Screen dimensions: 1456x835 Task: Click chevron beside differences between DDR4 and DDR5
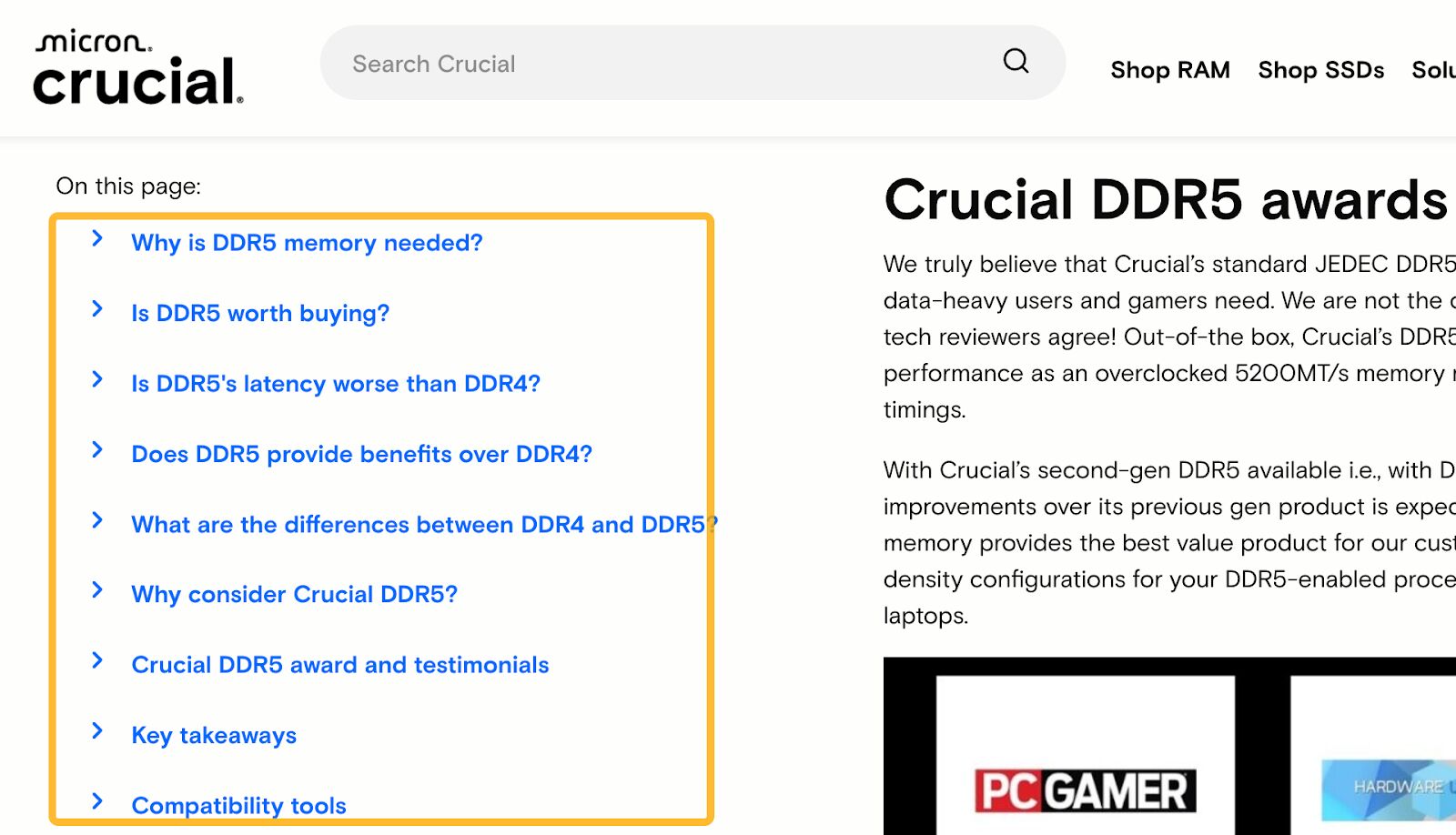[97, 520]
